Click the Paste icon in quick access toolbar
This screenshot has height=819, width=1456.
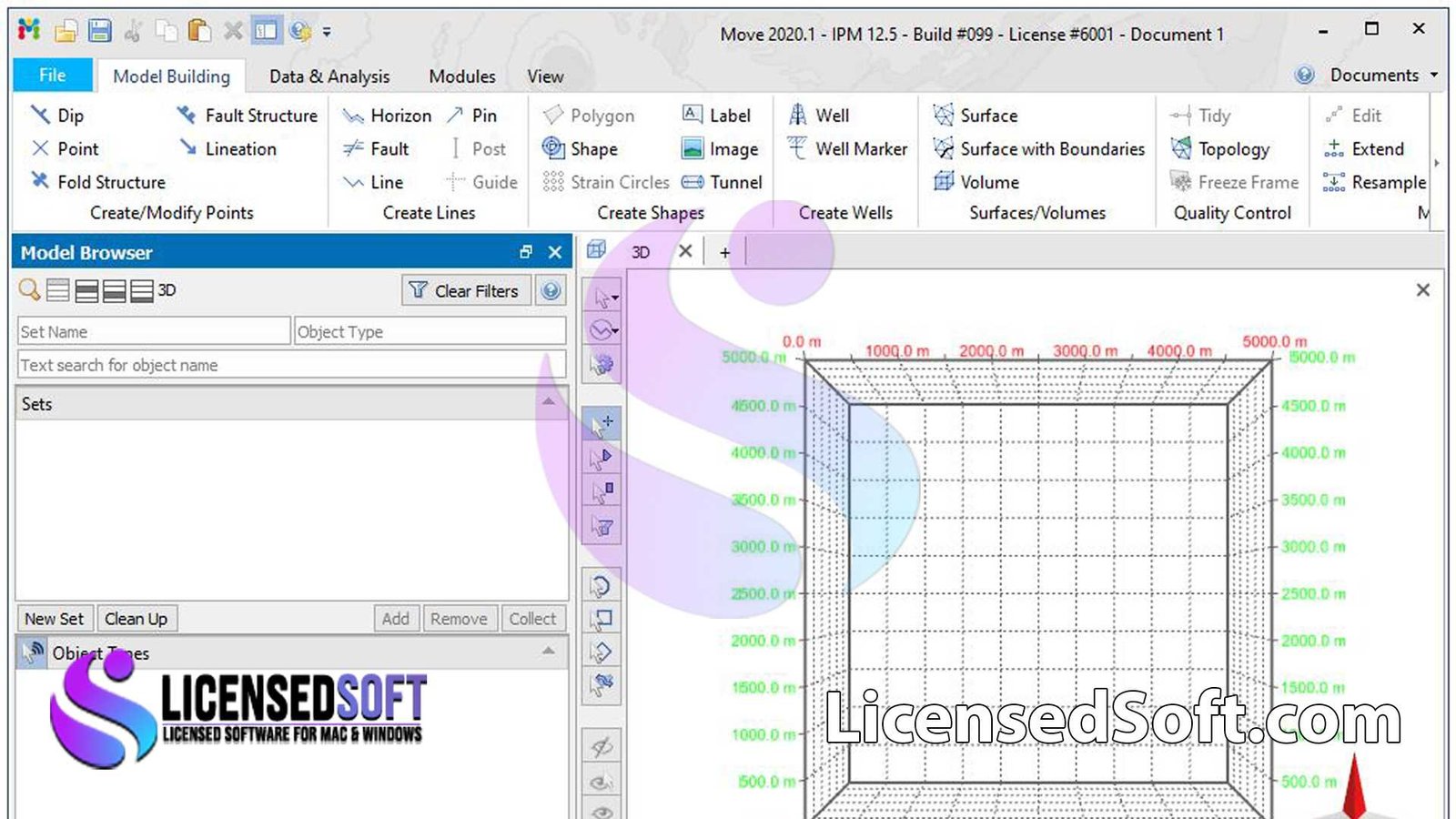199,31
